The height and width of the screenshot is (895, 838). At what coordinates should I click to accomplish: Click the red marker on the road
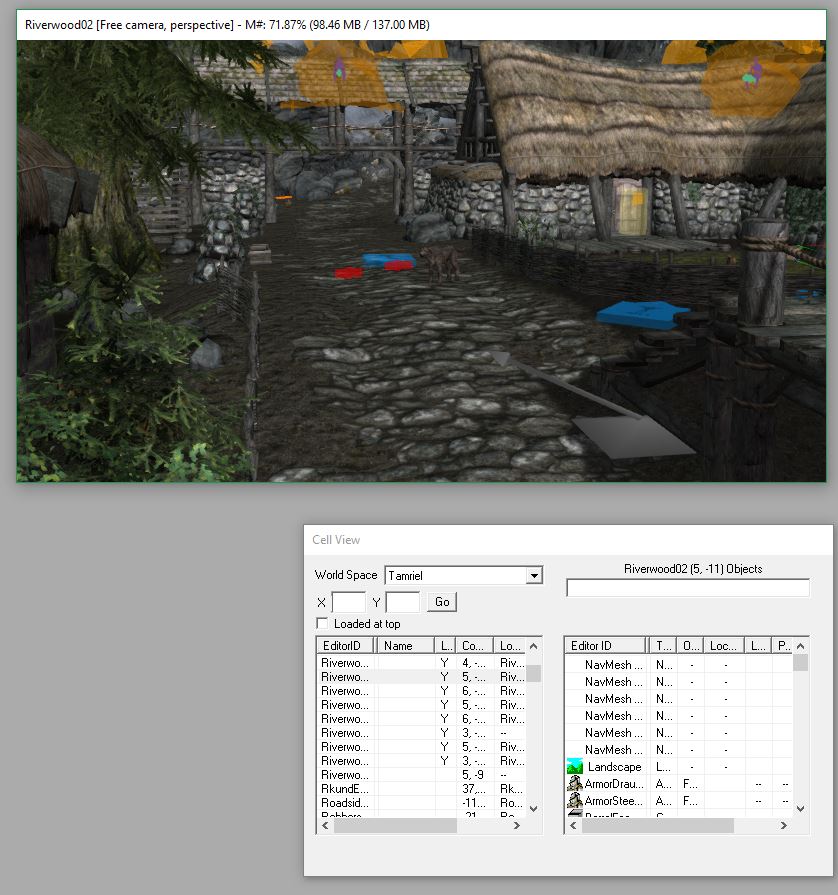(349, 272)
